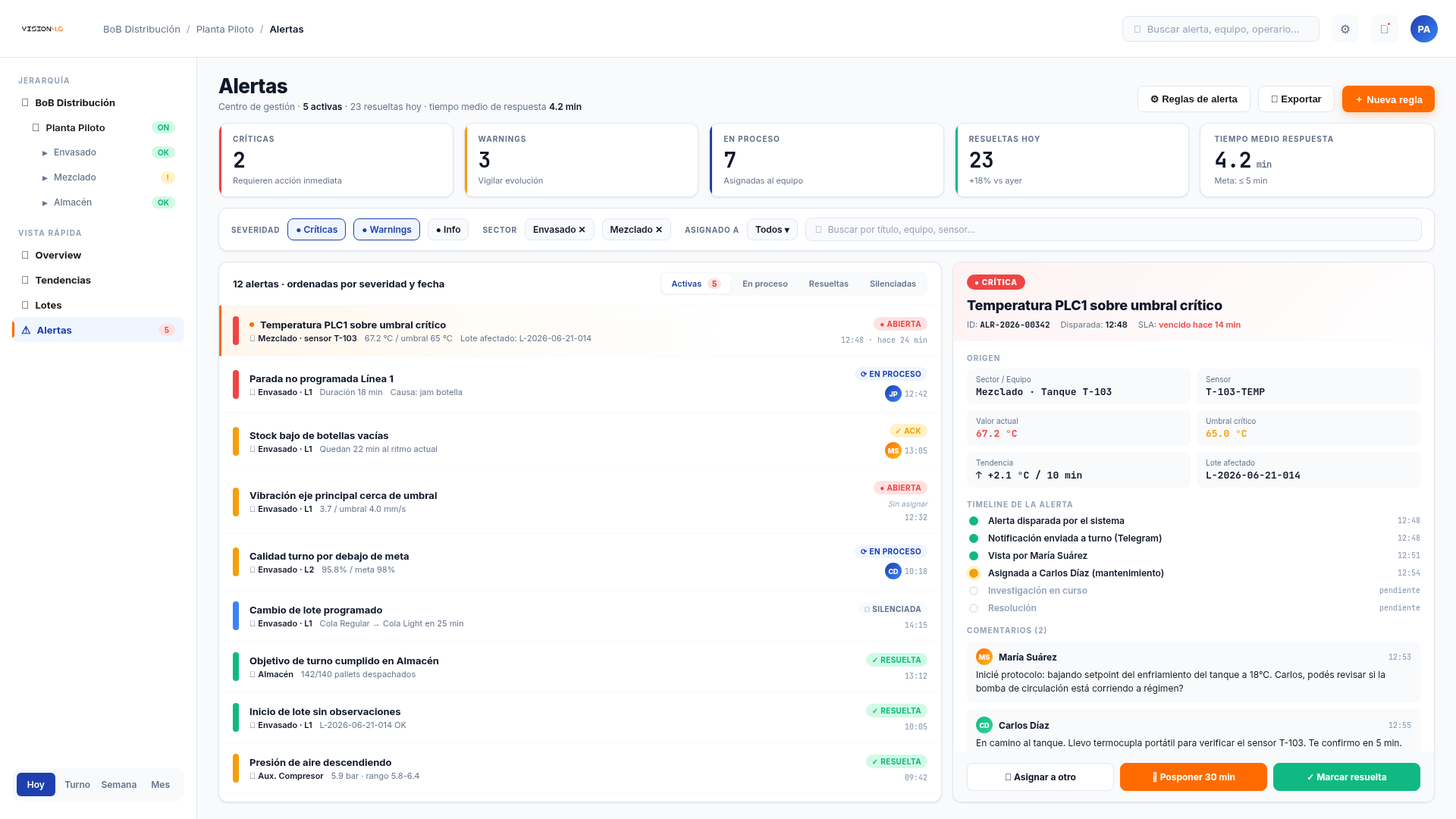Image resolution: width=1456 pixels, height=819 pixels.
Task: Click JP assignee avatar on Parada alert
Action: (x=893, y=394)
